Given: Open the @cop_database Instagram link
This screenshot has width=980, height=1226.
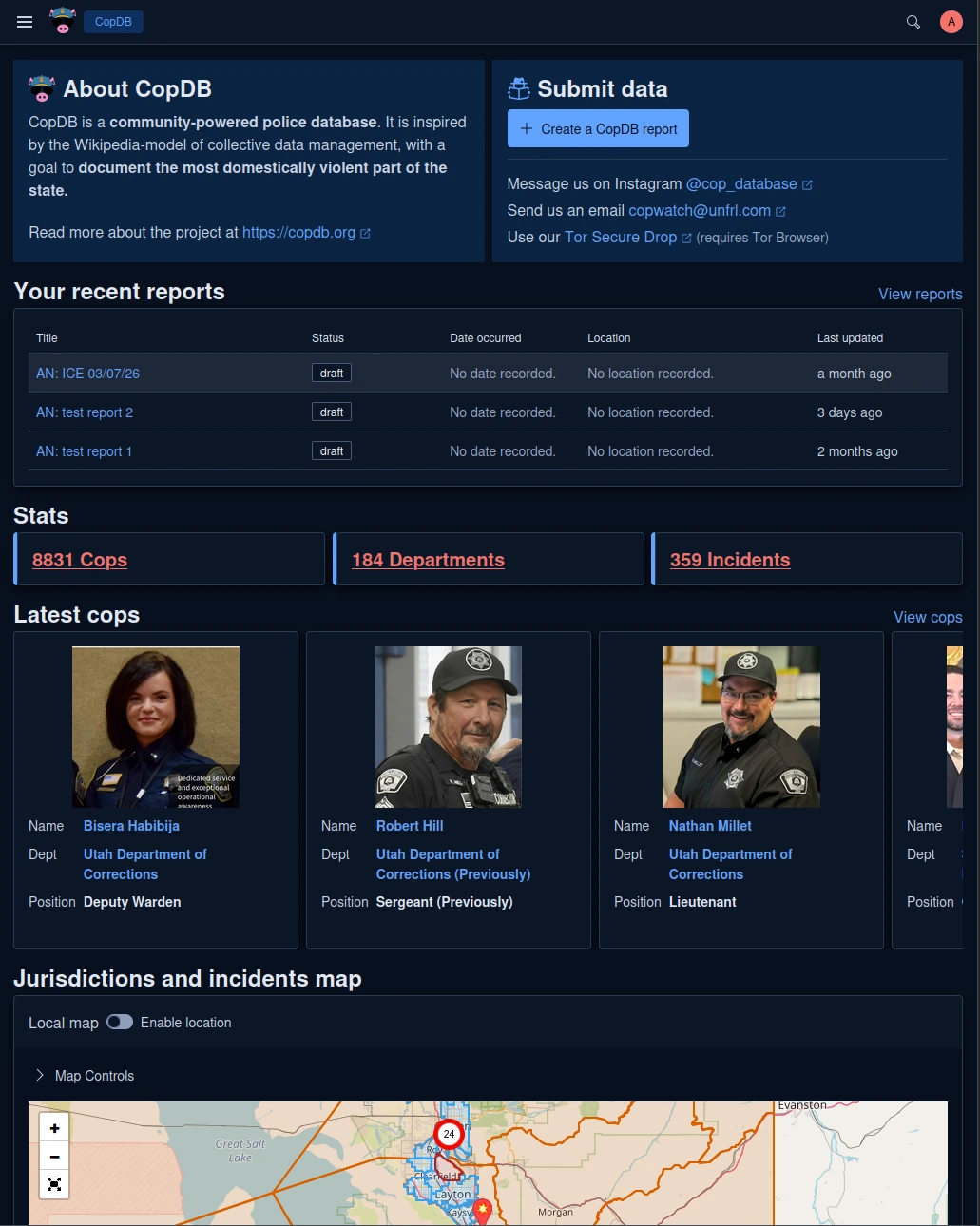Looking at the screenshot, I should [741, 184].
